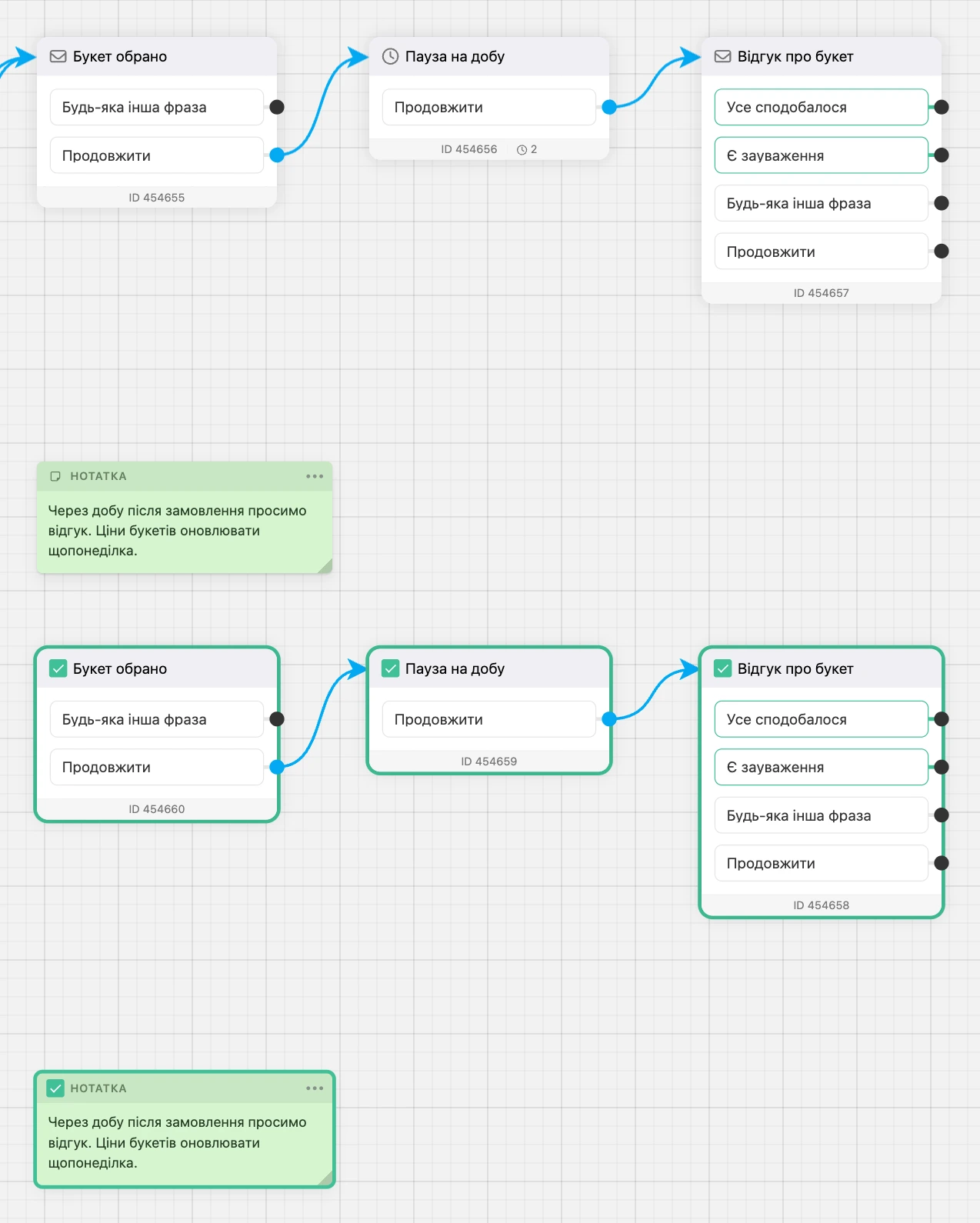Uncheck selected Букет обрано block checkbox

tap(58, 668)
